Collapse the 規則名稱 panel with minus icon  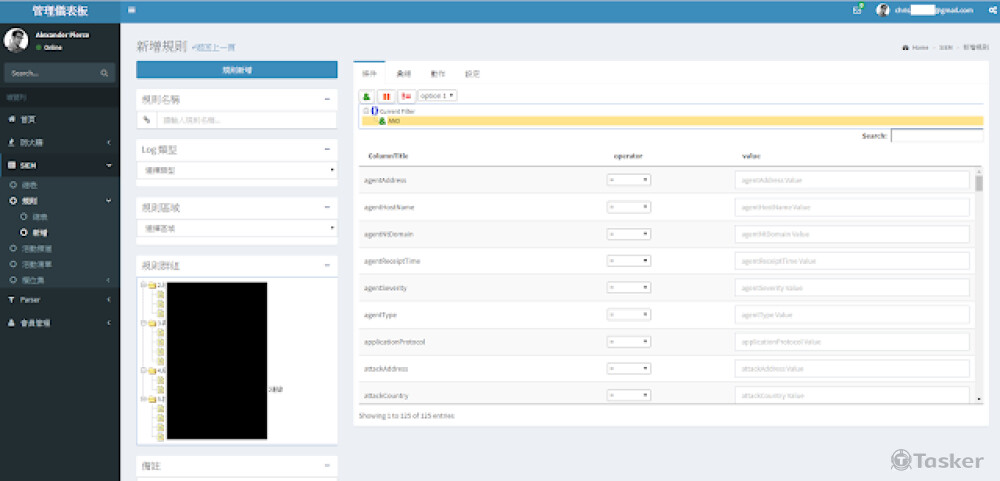pos(327,99)
